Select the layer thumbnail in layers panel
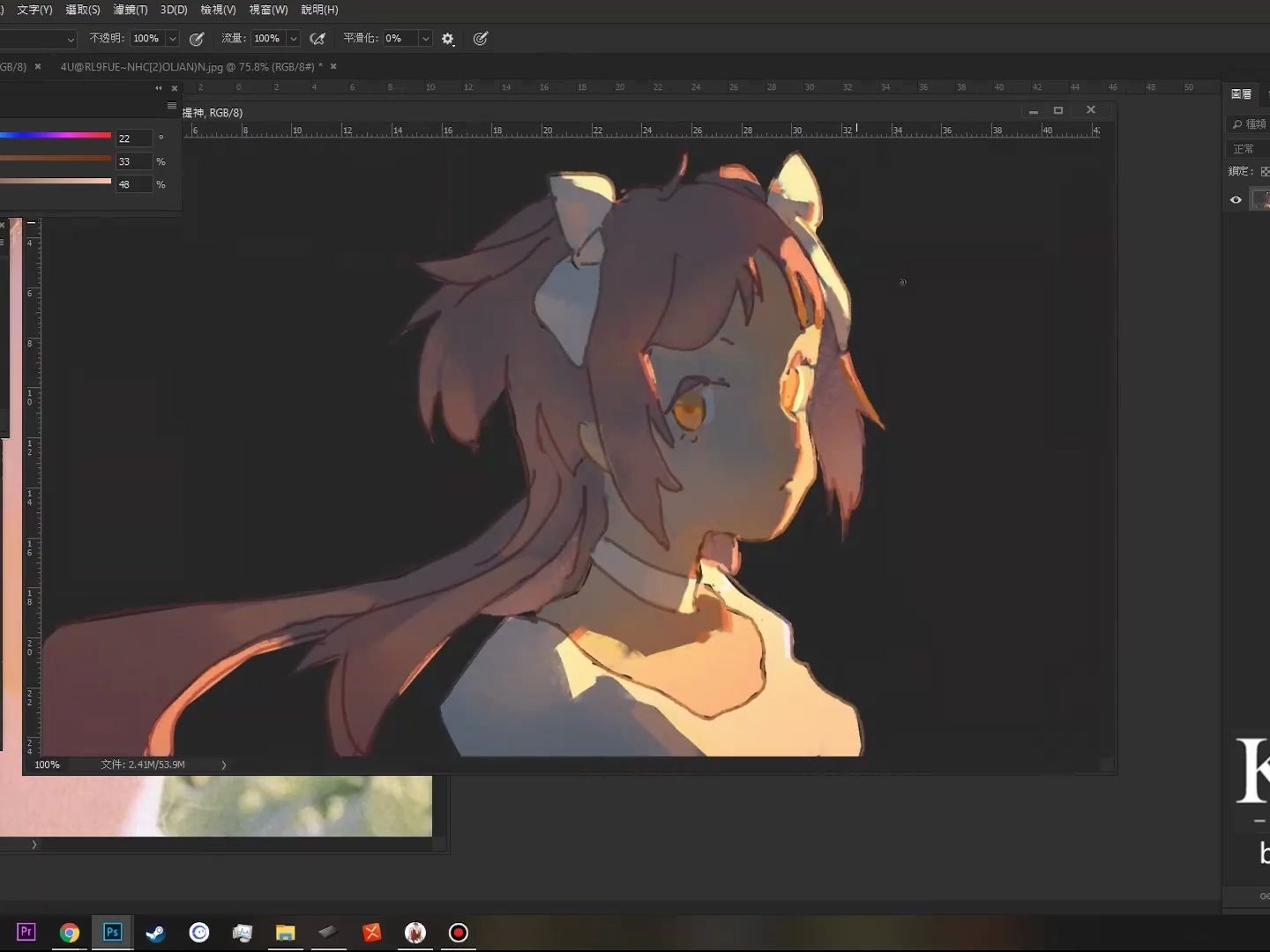The width and height of the screenshot is (1270, 952). [1261, 200]
